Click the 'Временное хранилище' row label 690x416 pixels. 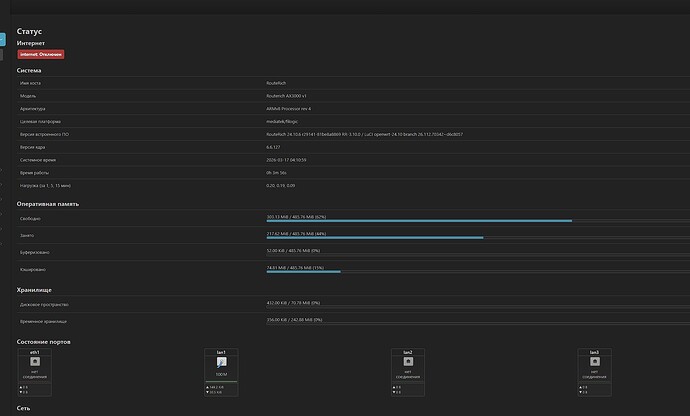[44, 321]
